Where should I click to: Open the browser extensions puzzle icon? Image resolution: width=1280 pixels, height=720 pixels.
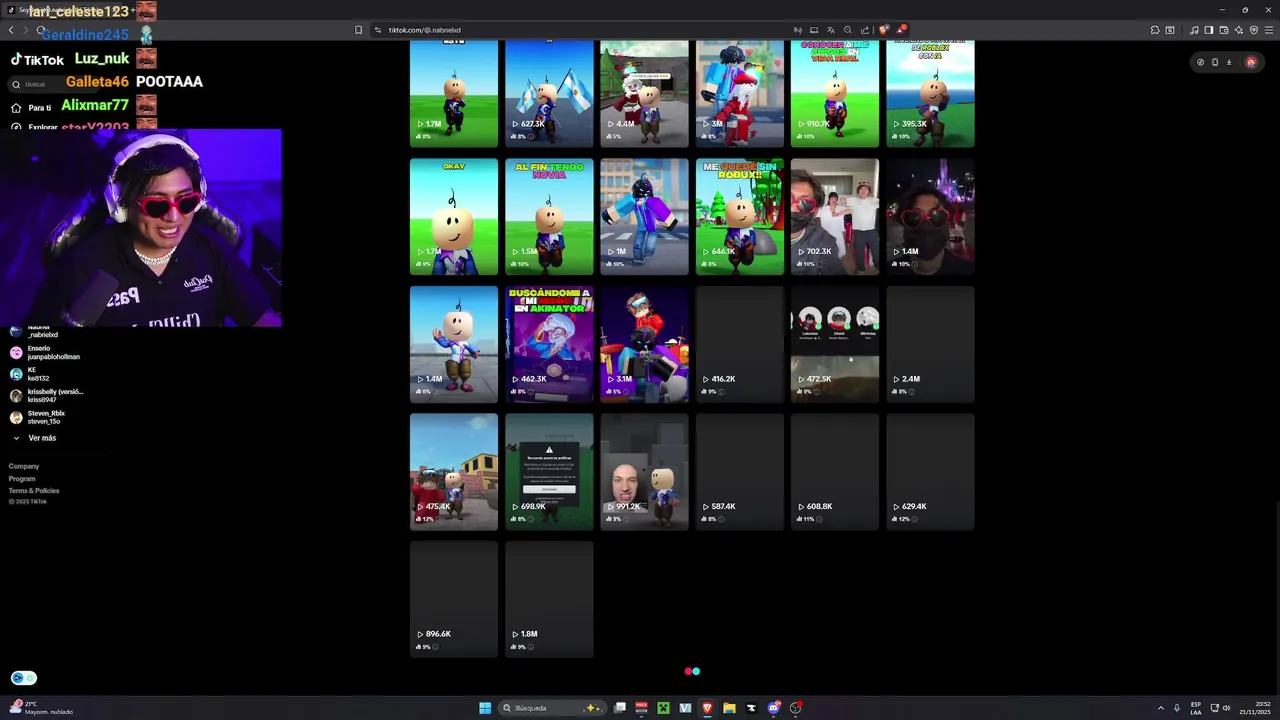click(1155, 30)
